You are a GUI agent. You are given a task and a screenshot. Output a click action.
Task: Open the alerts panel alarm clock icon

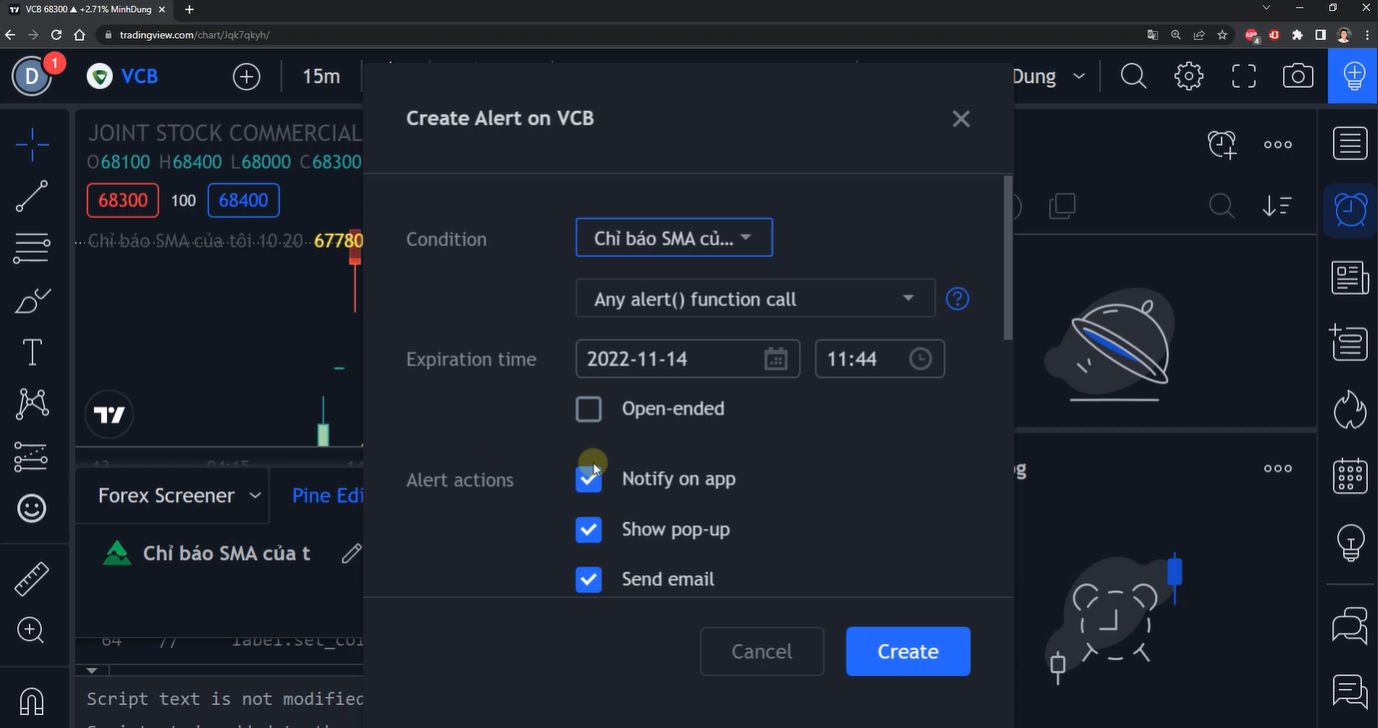tap(1350, 210)
